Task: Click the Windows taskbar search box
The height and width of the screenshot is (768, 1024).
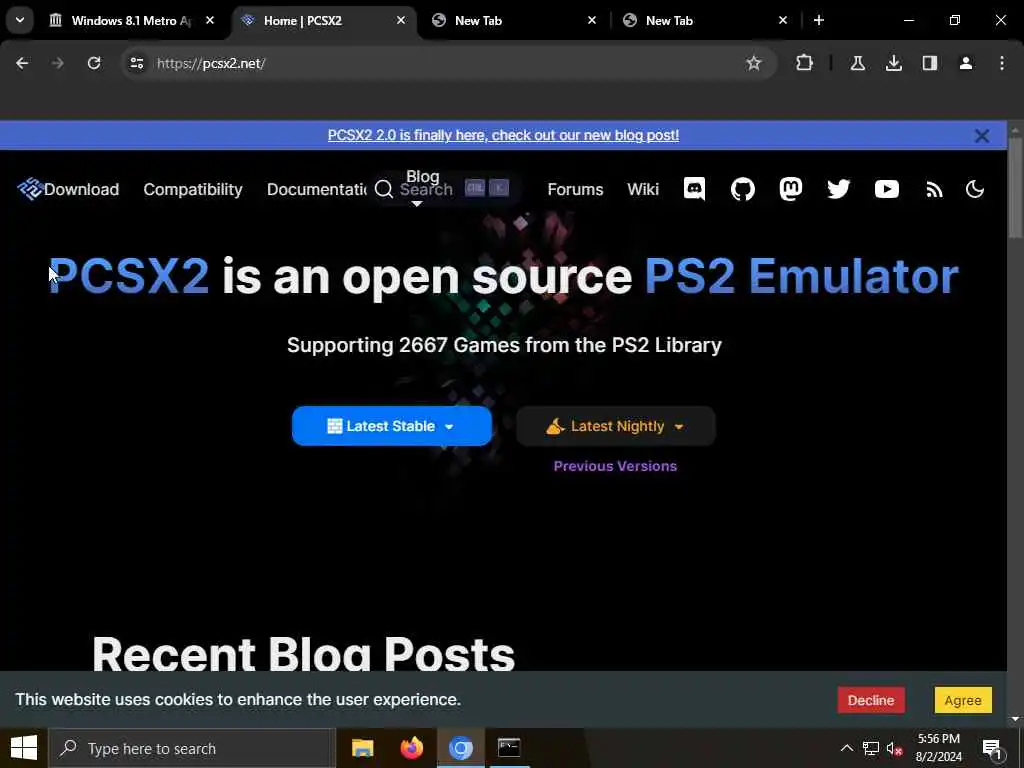Action: click(x=192, y=748)
